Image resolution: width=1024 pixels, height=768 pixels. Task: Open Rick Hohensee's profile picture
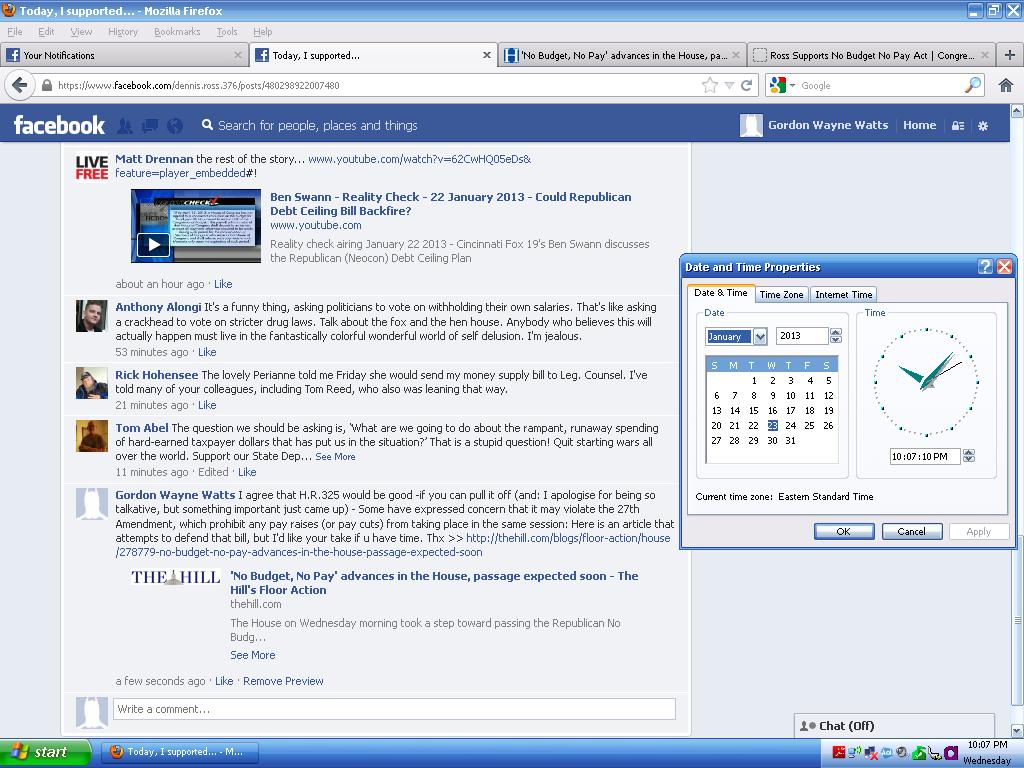pyautogui.click(x=91, y=383)
